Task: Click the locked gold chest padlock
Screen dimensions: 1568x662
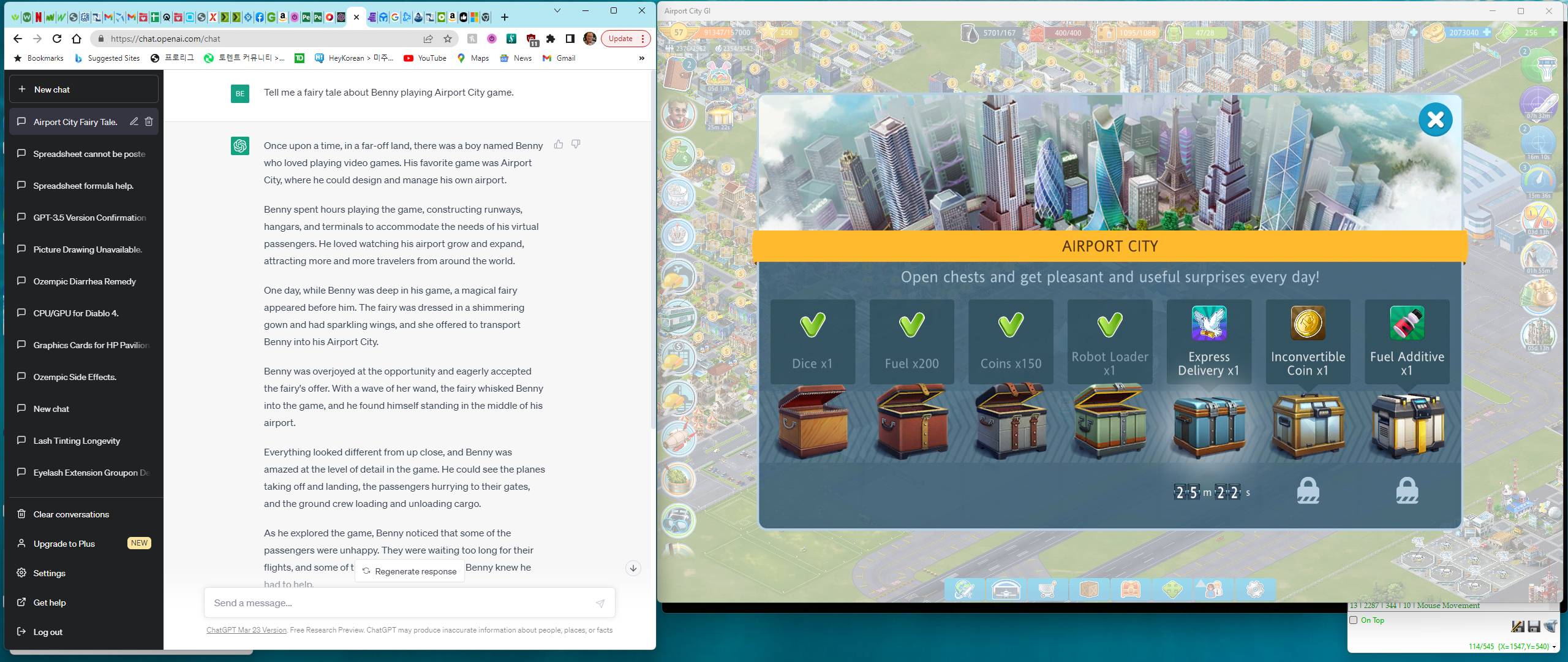Action: 1308,490
